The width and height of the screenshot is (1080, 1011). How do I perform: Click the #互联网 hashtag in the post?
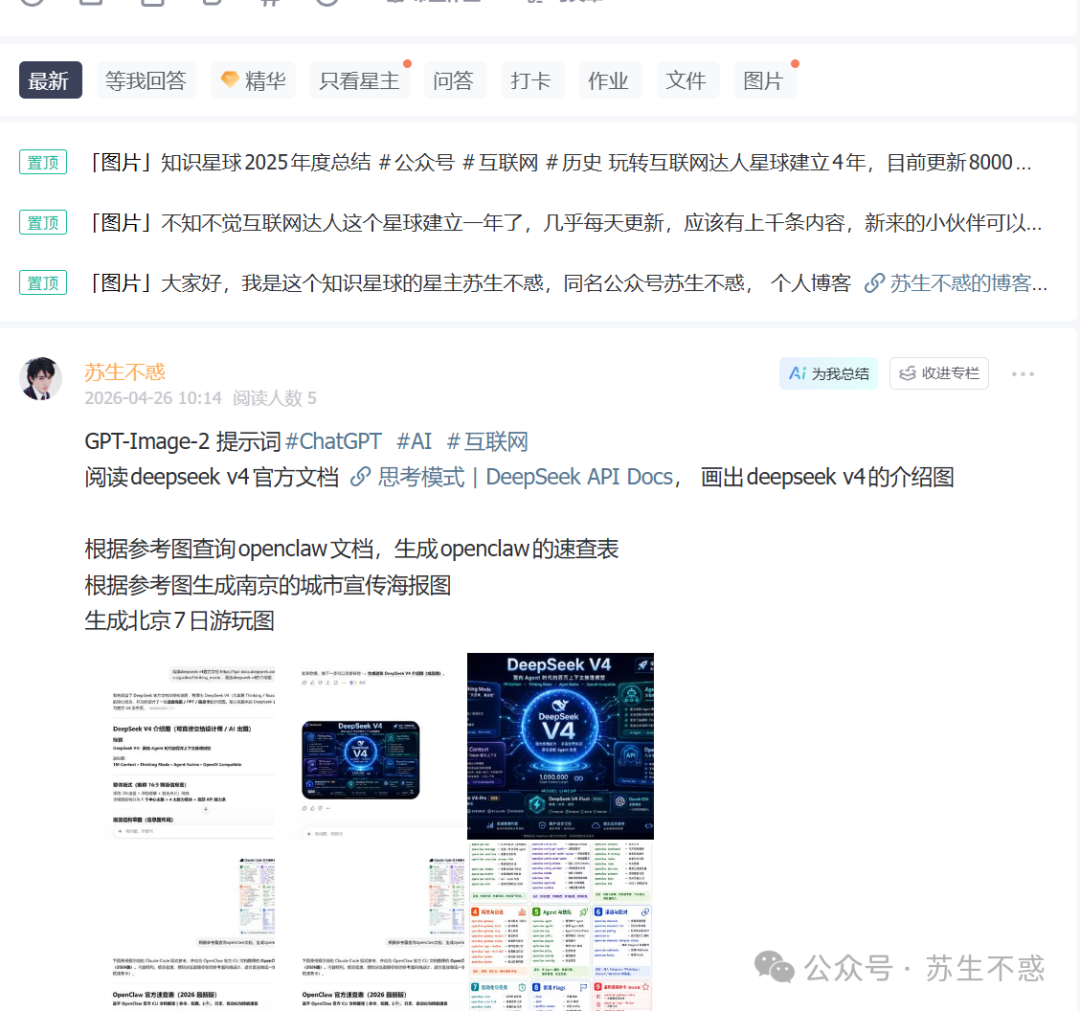pos(487,441)
